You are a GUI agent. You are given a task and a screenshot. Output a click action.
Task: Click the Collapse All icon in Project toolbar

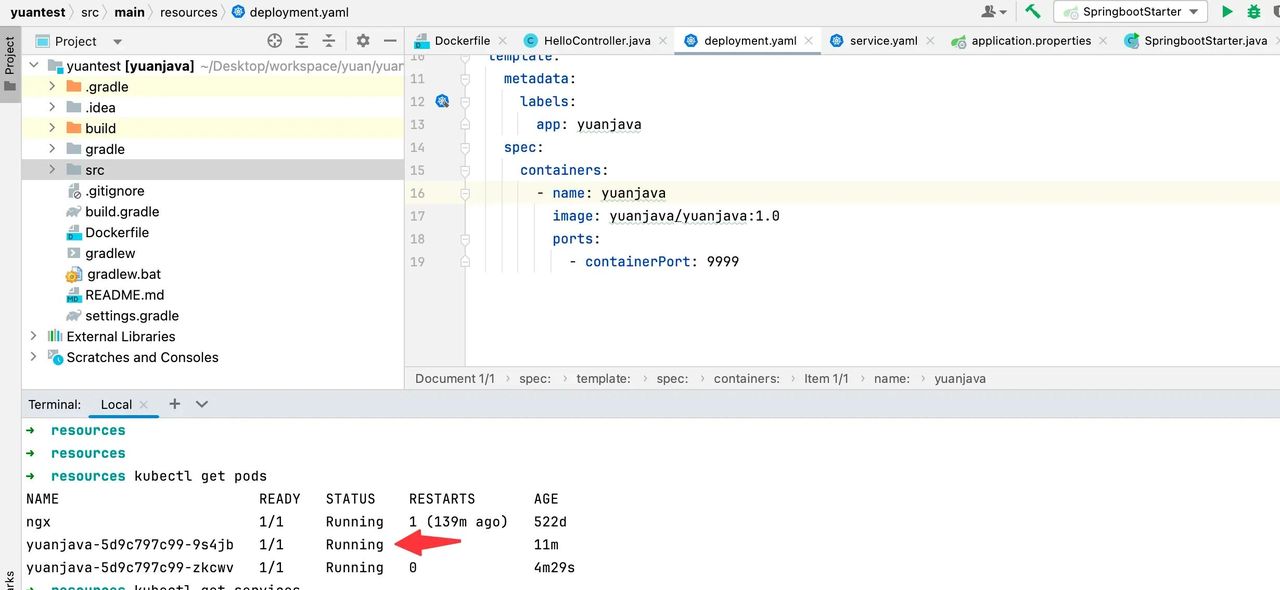click(328, 40)
